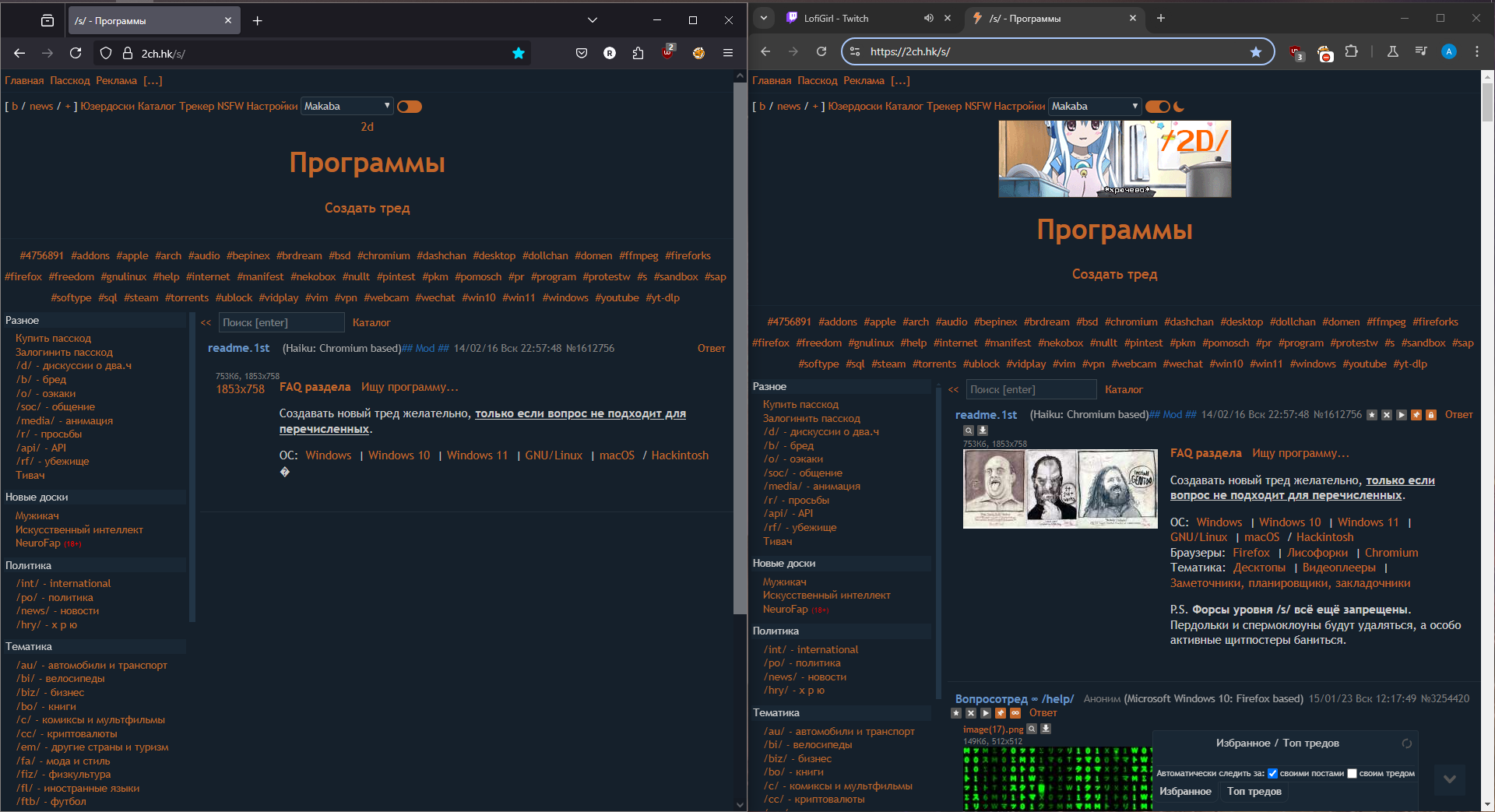Expand the [...] menu in Chrome page
Screen dimensions: 1495x812
click(x=900, y=80)
